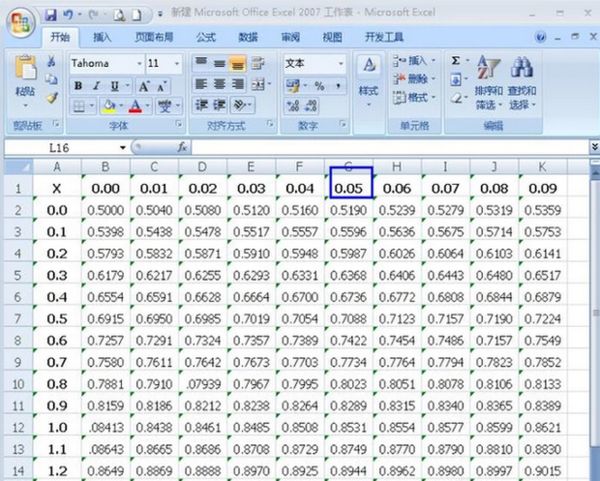The height and width of the screenshot is (481, 600).
Task: Click the AutoSum sigma icon
Action: [455, 60]
